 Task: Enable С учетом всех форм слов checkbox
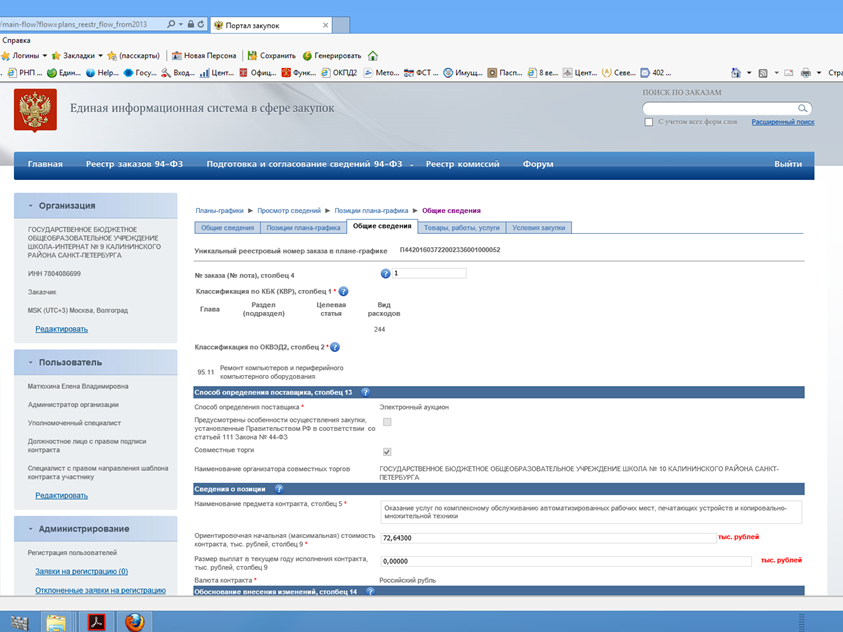649,122
